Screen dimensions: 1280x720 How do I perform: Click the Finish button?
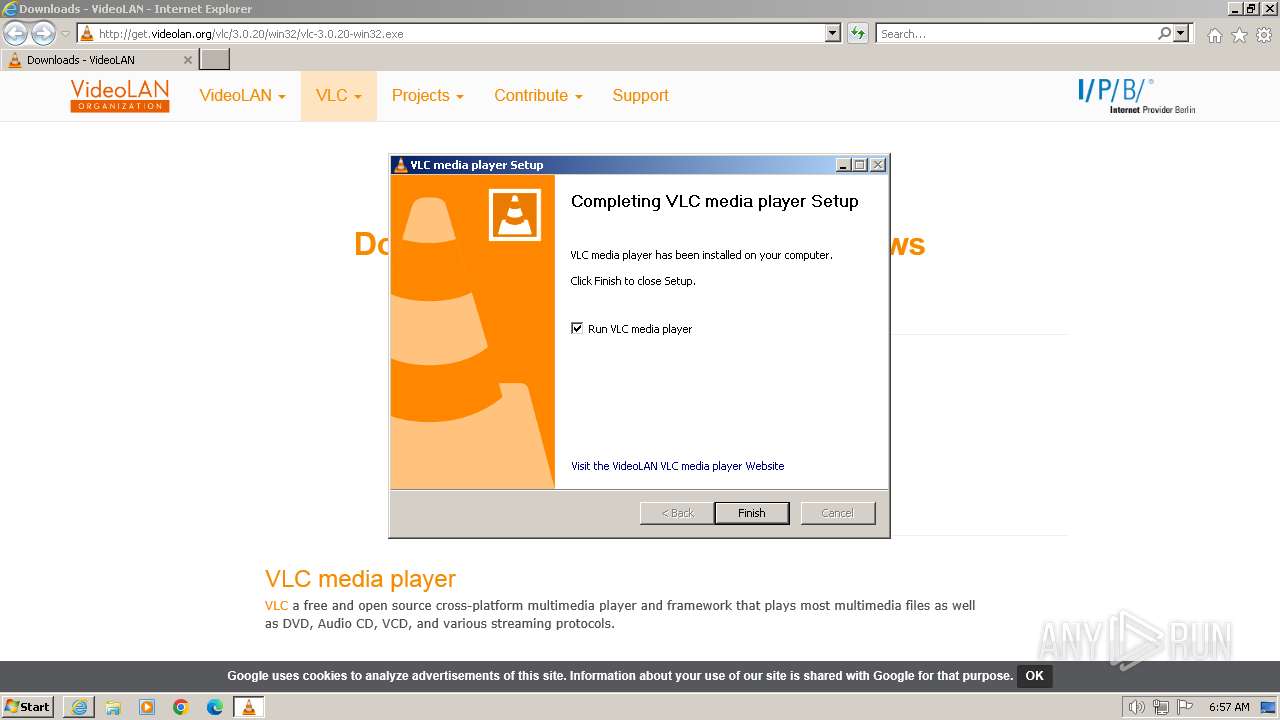752,513
